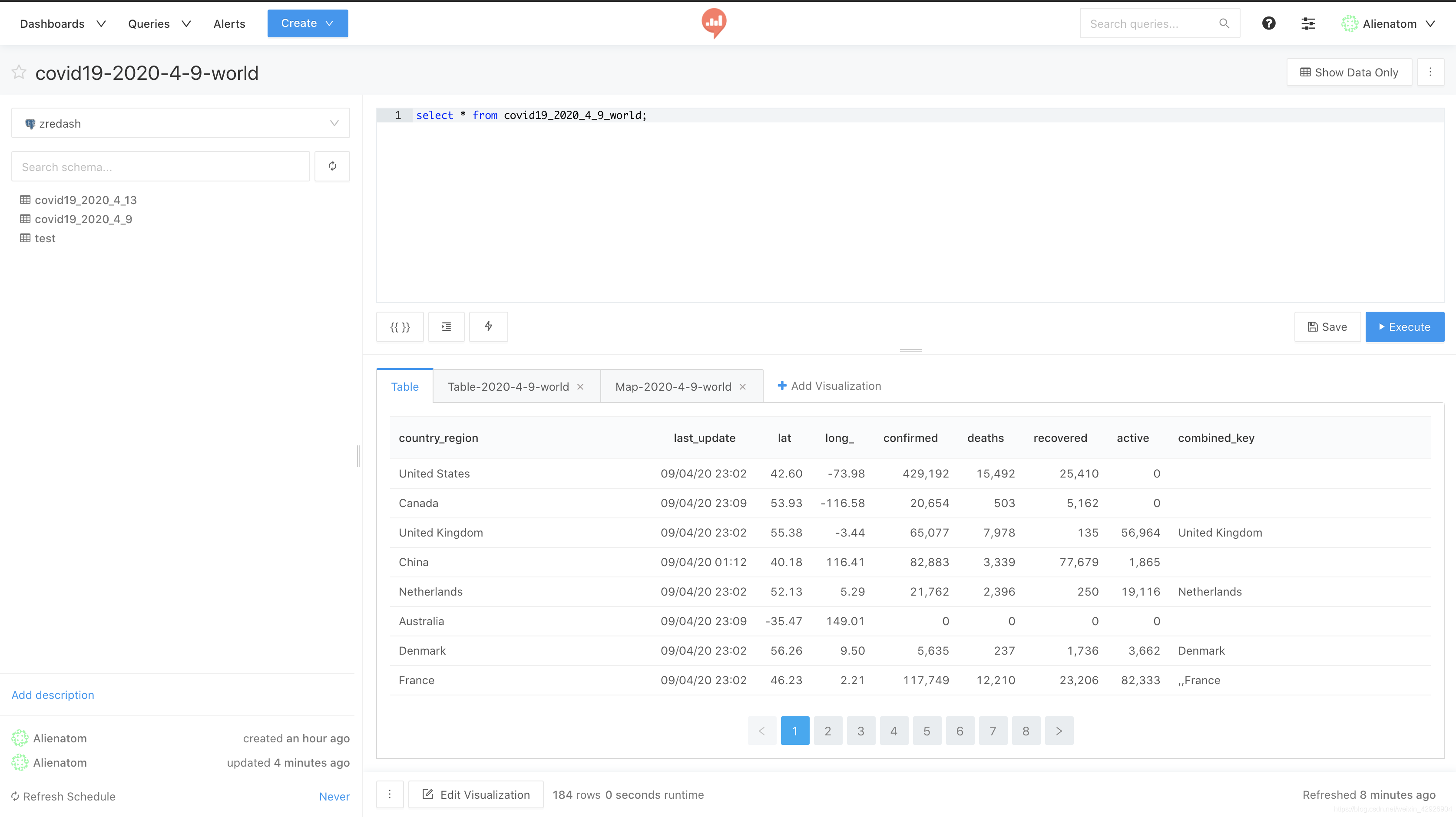Sort by the confirmed column header
The image size is (1456, 817).
click(x=910, y=438)
